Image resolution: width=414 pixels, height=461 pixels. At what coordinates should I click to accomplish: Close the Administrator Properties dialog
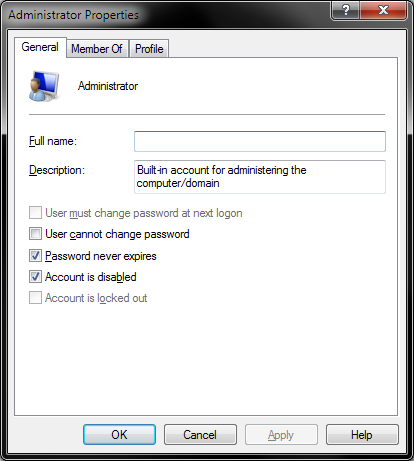(x=383, y=10)
